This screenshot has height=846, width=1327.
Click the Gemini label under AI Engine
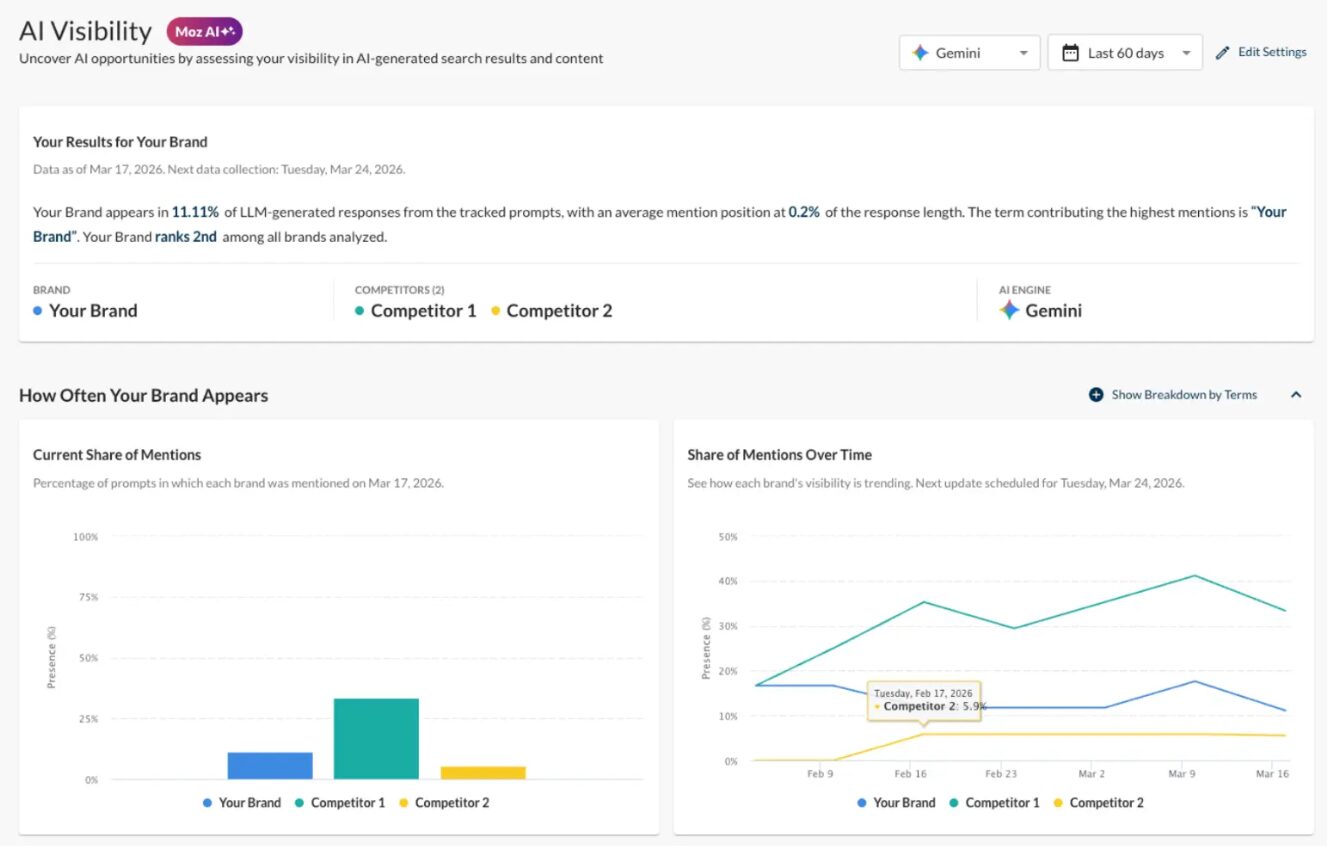1053,311
